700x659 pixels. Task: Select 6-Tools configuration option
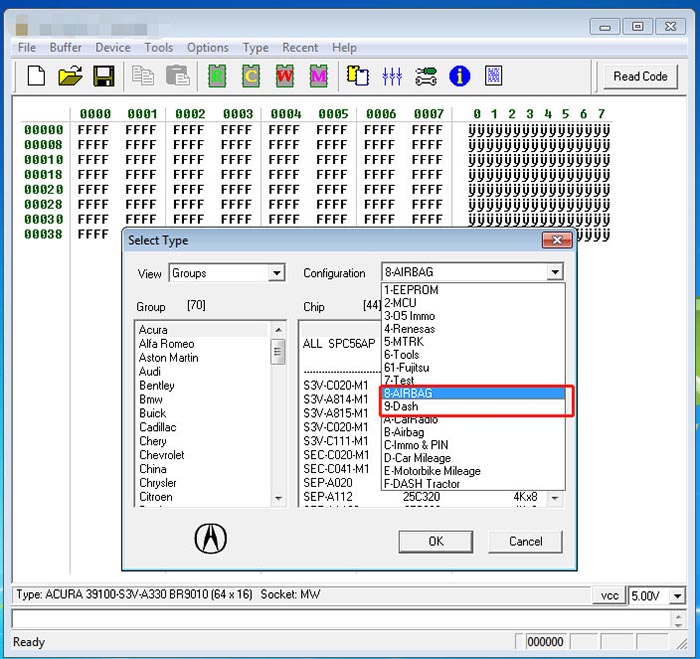473,355
